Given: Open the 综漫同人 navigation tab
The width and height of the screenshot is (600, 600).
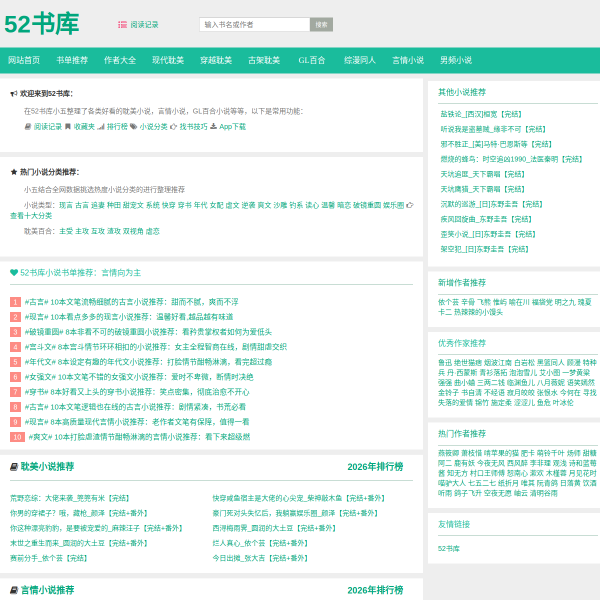Looking at the screenshot, I should (x=360, y=60).
